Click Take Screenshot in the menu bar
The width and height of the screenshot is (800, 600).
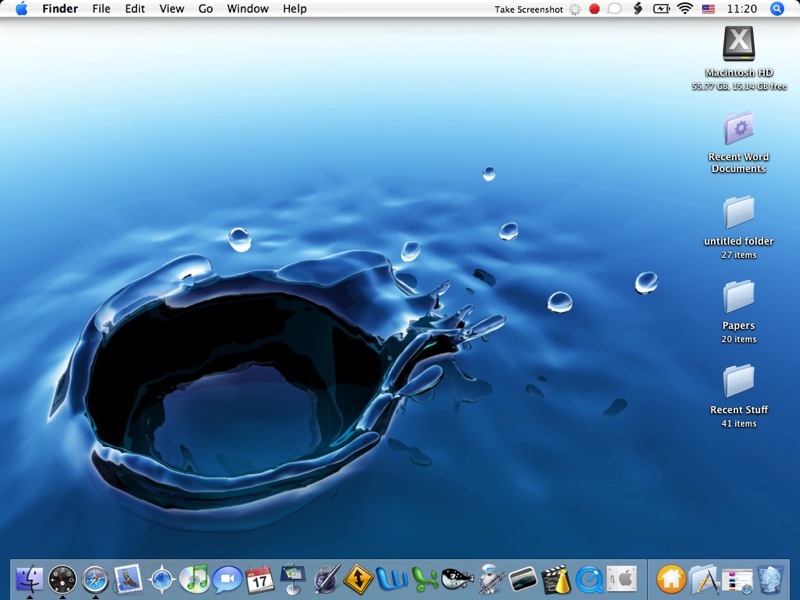click(x=529, y=9)
